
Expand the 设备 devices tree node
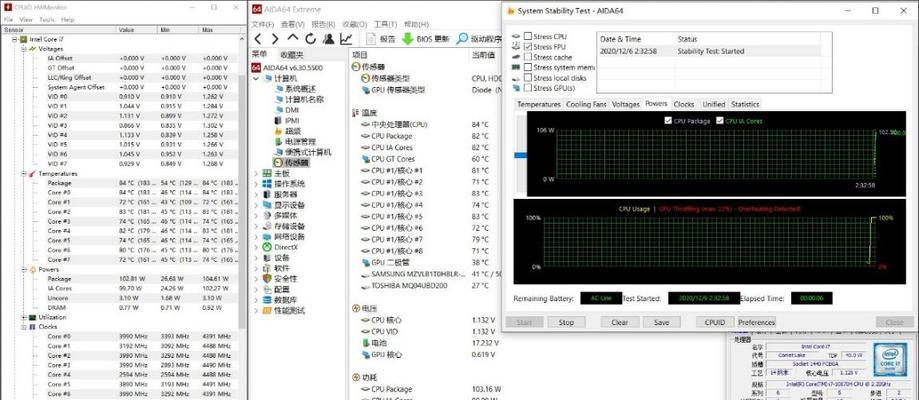click(256, 257)
